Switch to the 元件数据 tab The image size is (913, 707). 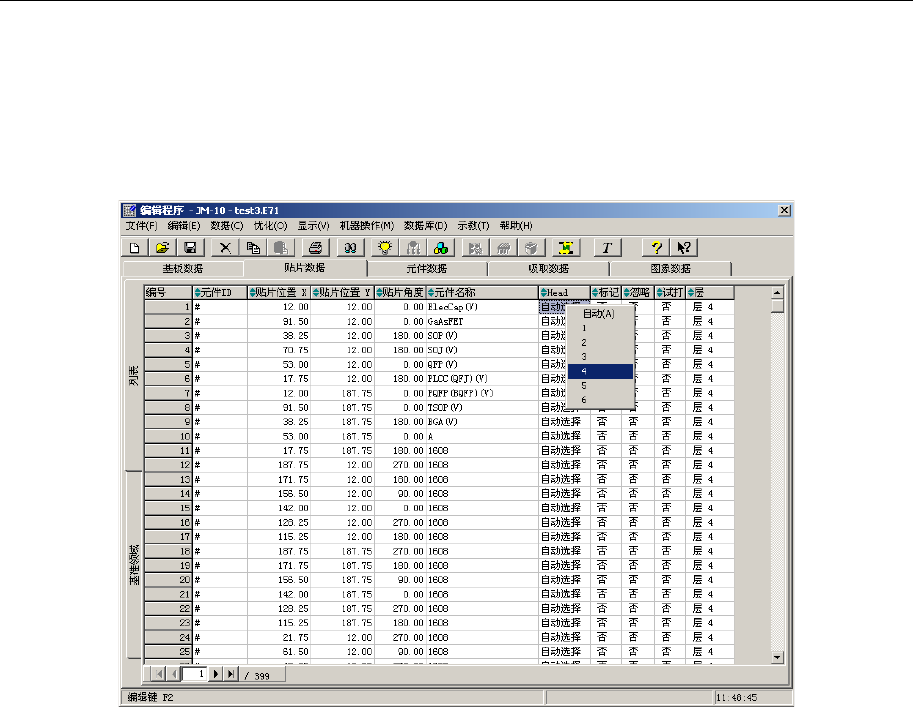[x=427, y=268]
